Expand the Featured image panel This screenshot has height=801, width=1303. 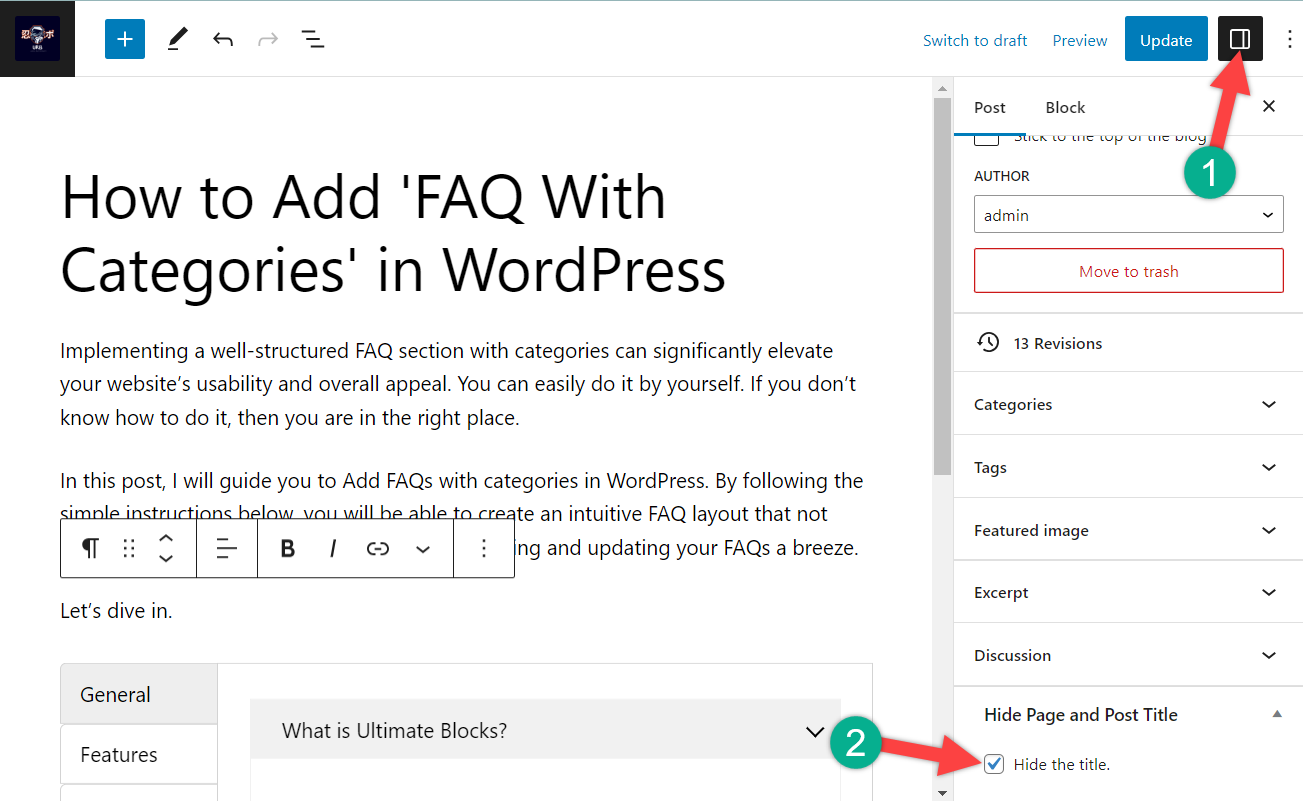click(x=1128, y=530)
